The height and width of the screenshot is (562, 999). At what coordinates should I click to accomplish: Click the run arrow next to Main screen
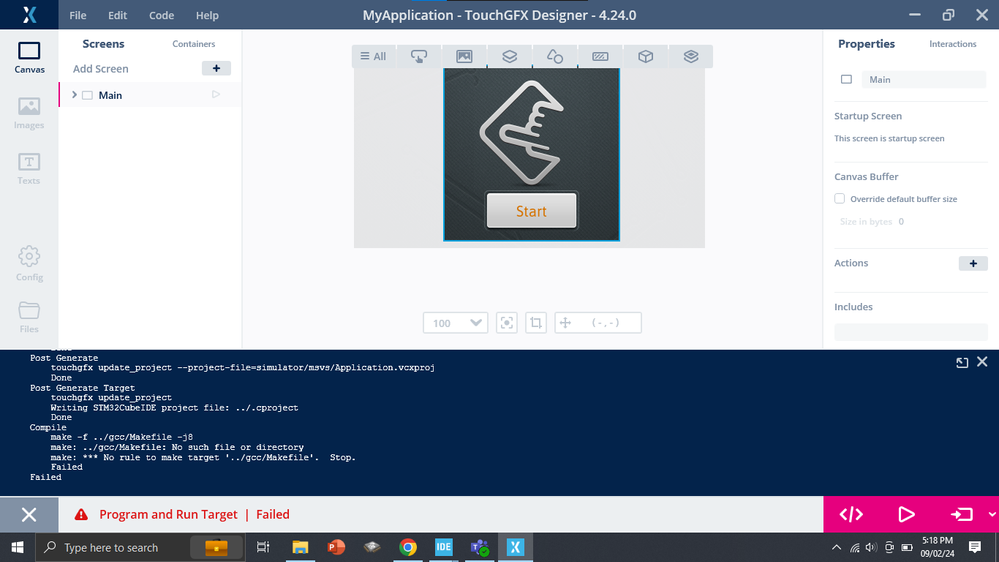pyautogui.click(x=216, y=94)
